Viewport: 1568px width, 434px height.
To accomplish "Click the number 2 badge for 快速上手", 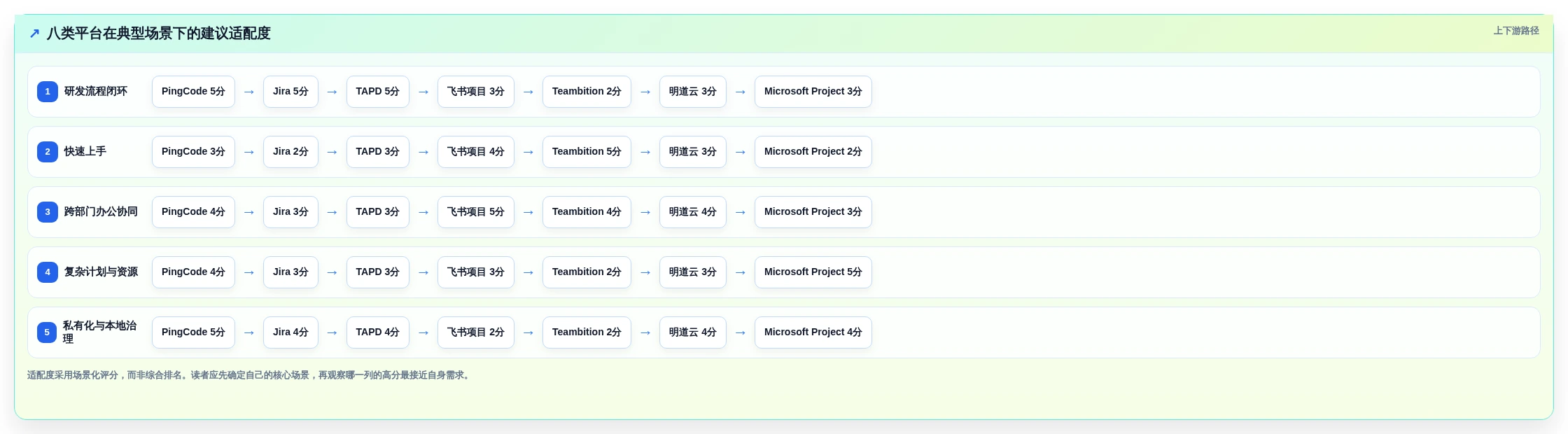I will tap(48, 152).
